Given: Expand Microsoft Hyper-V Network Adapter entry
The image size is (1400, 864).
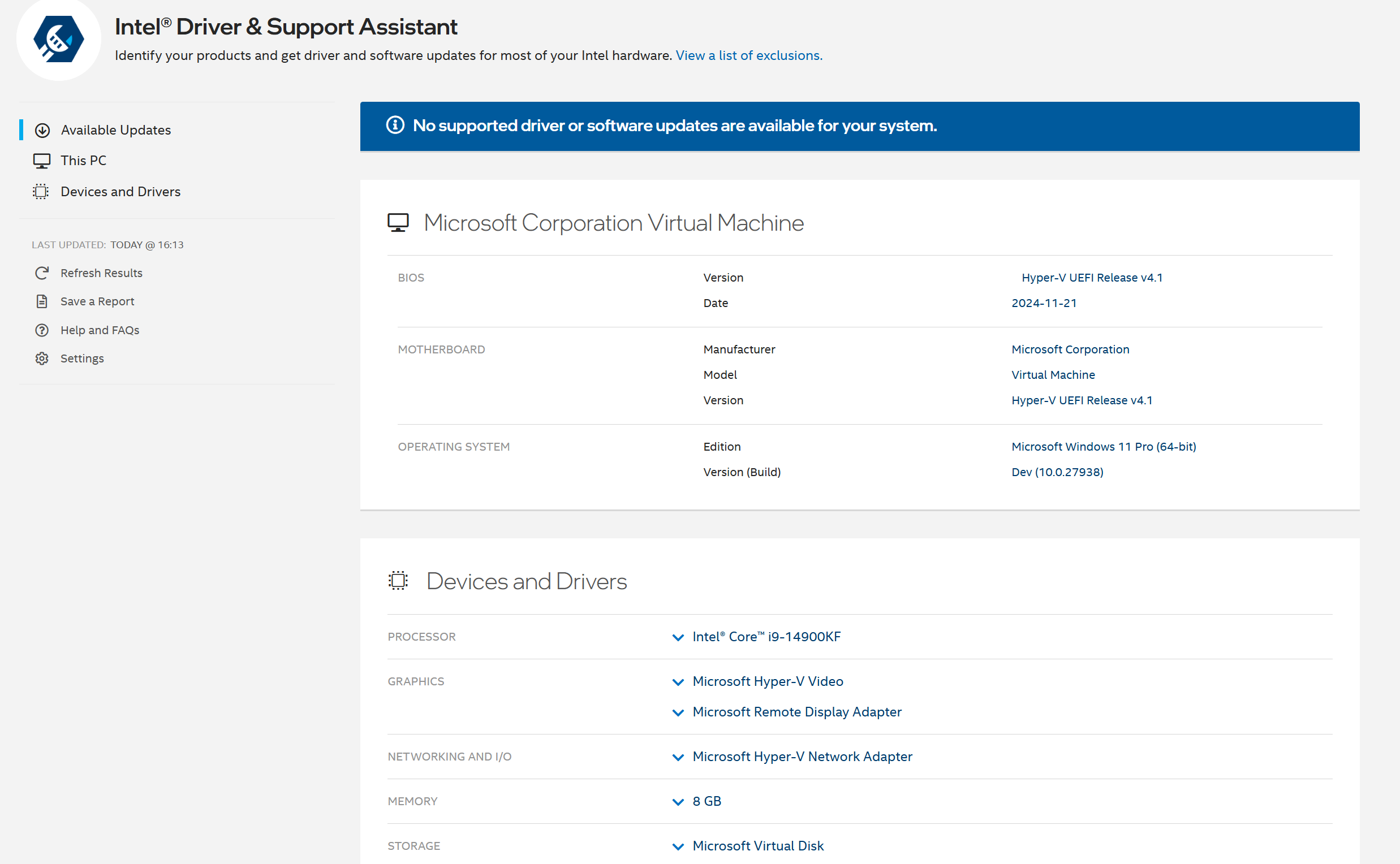Looking at the screenshot, I should click(x=678, y=757).
